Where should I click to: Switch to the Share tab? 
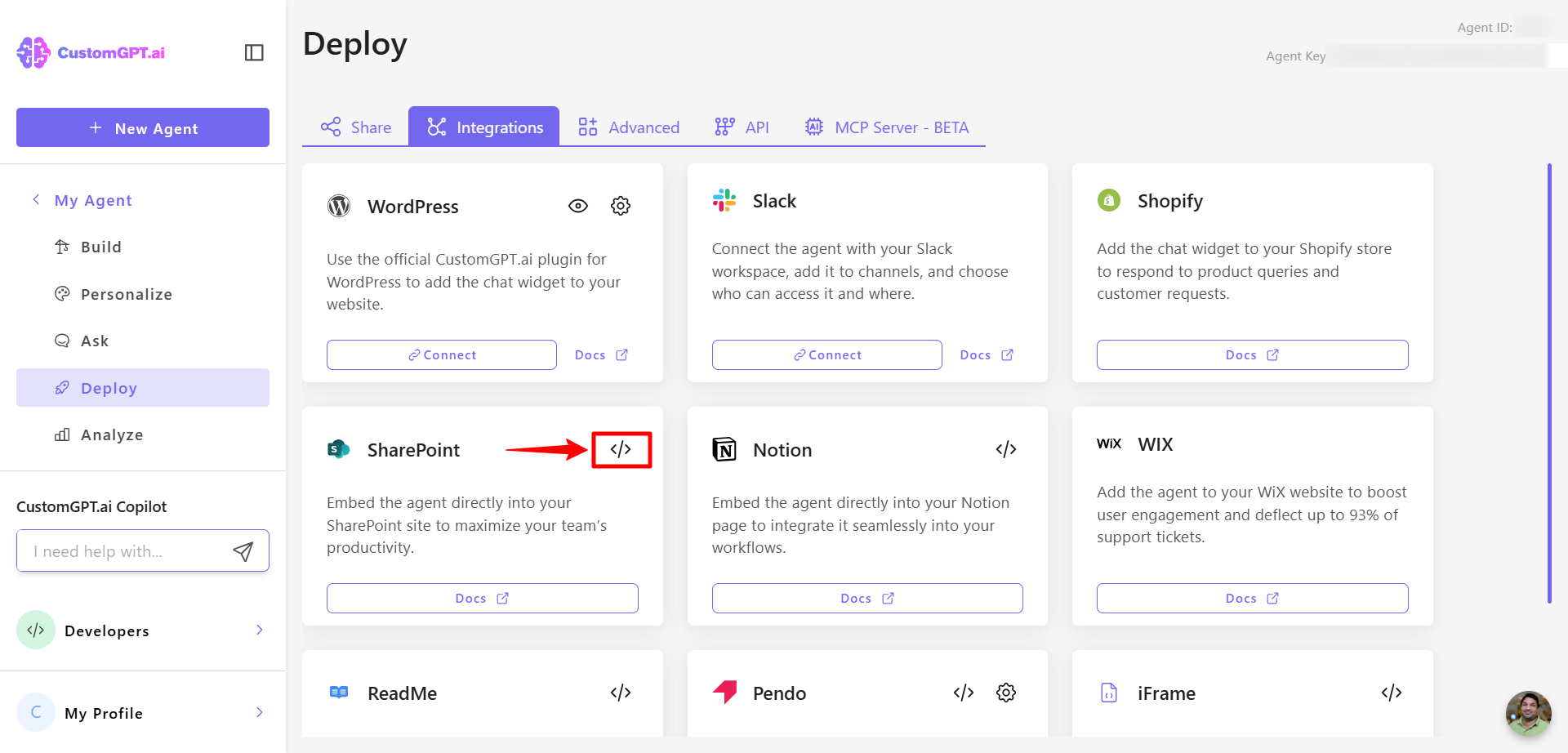tap(355, 127)
